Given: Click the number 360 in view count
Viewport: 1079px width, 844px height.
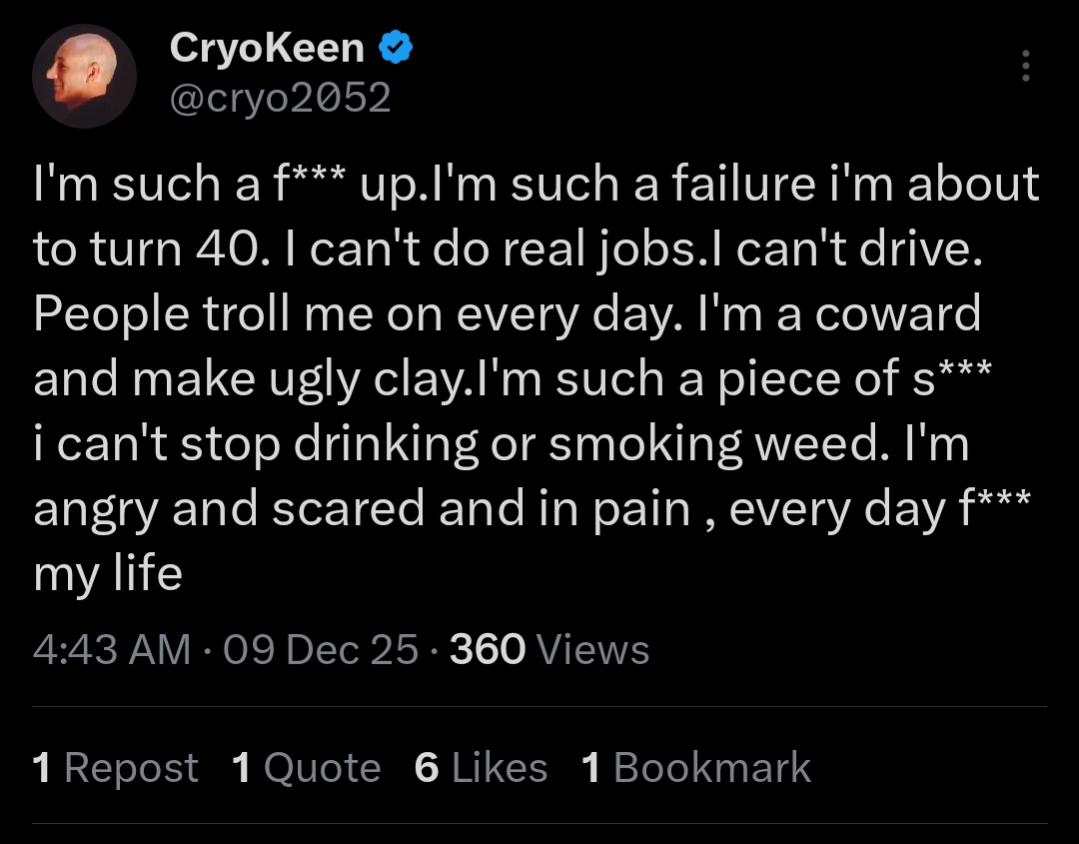Looking at the screenshot, I should tap(487, 649).
